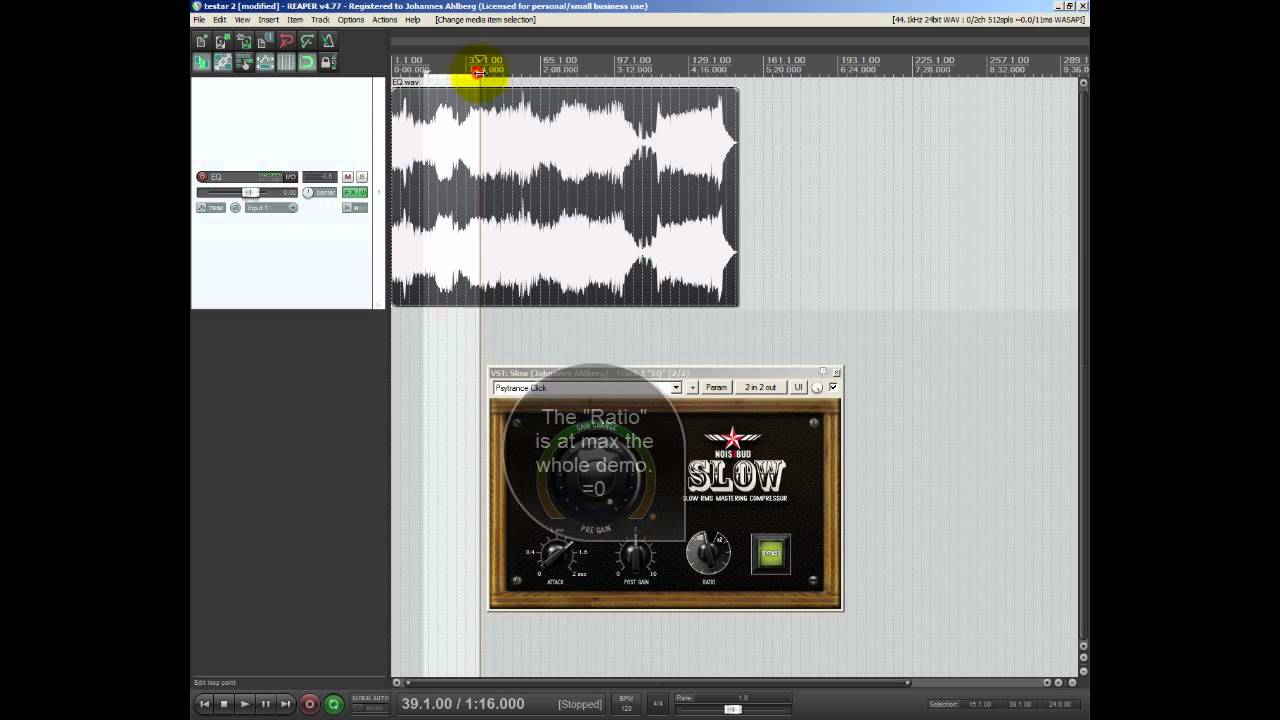
Task: Open the Input 1 dropdown on EQ track
Action: tap(271, 208)
